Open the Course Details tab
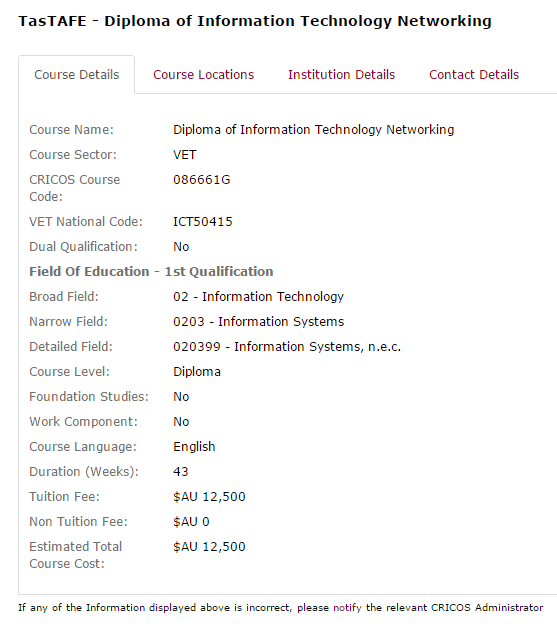The height and width of the screenshot is (629, 557). coord(77,75)
